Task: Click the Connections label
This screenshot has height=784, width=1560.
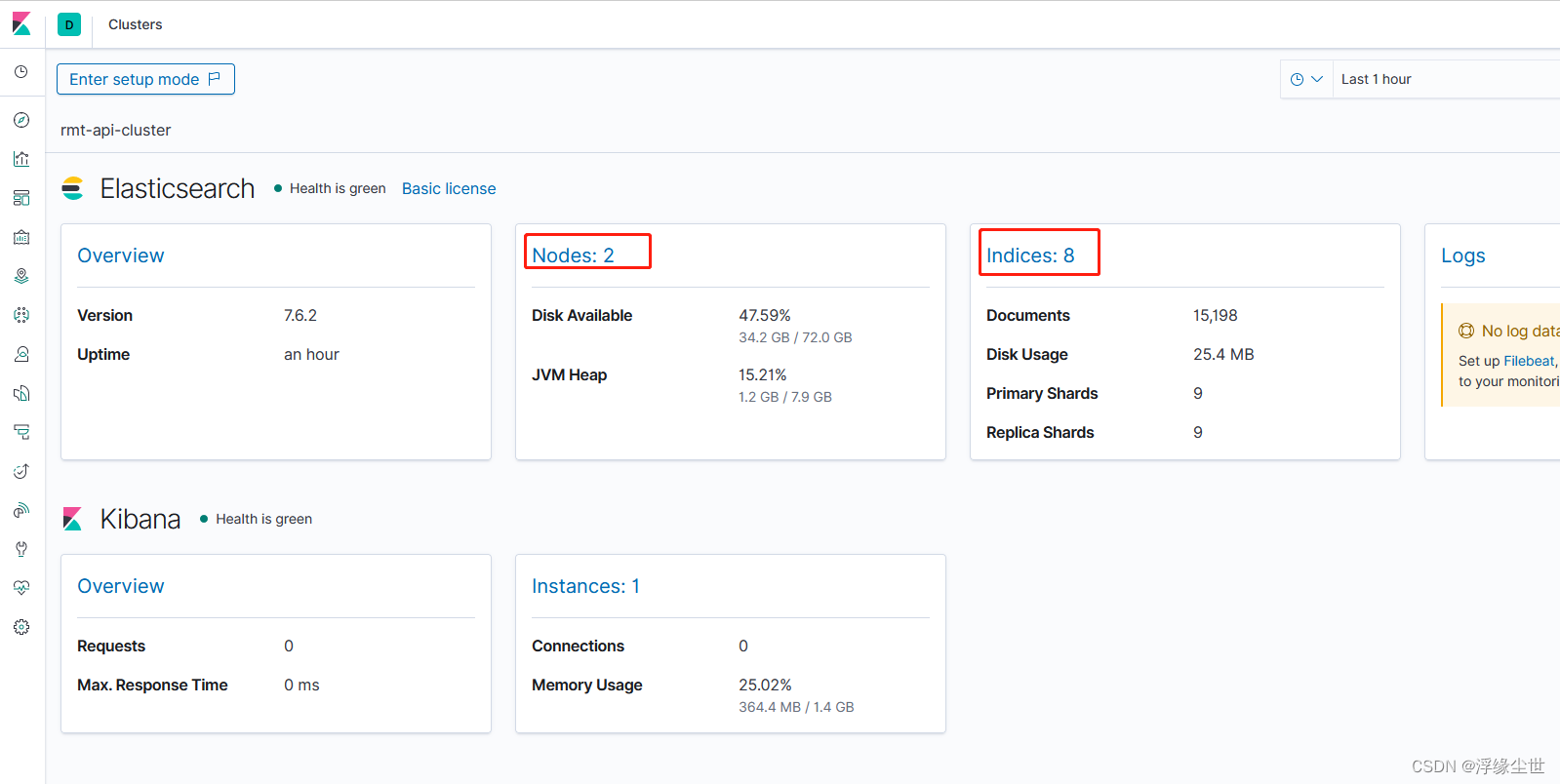Action: click(578, 646)
